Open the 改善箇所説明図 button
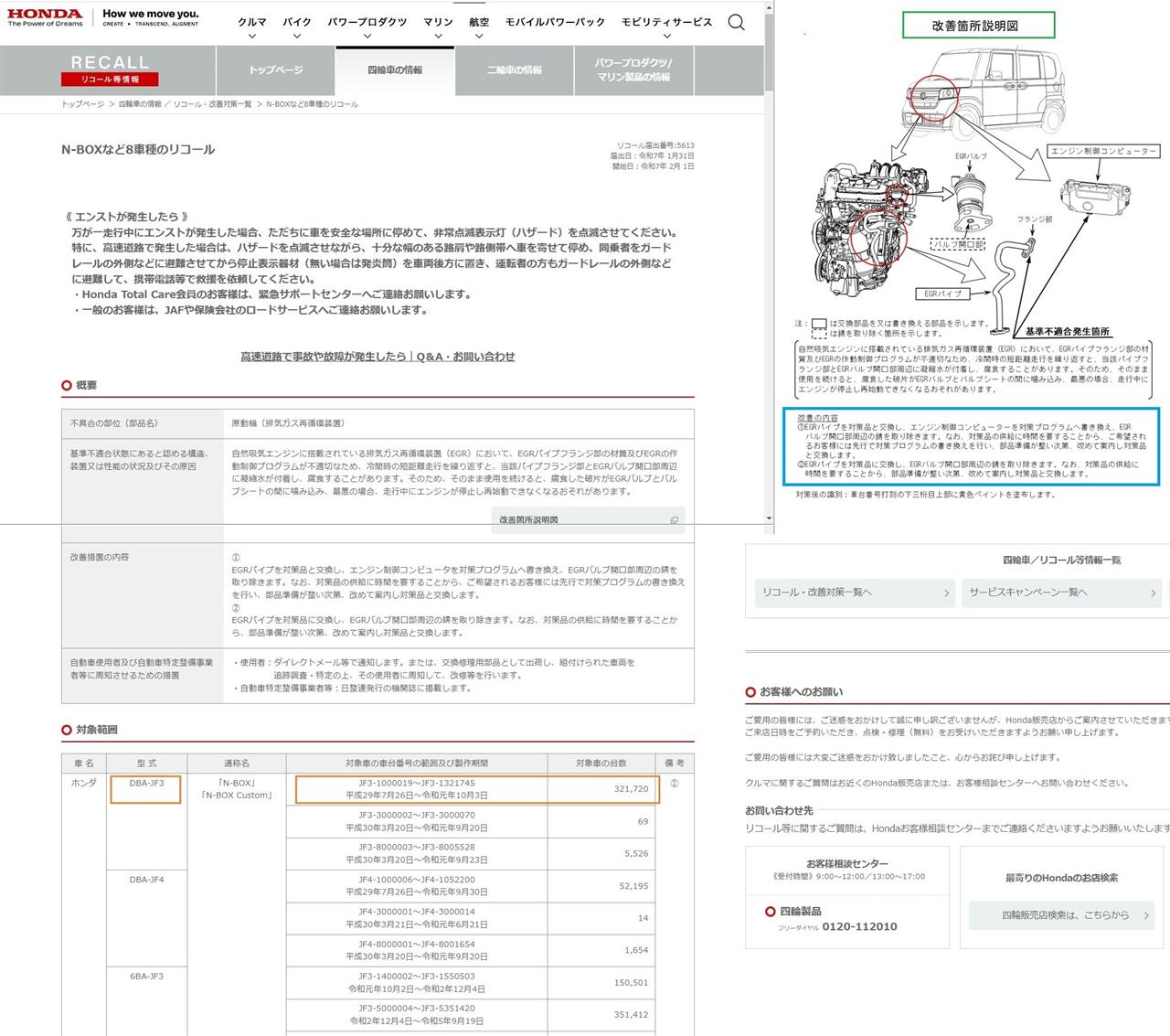This screenshot has height=1036, width=1170. click(588, 520)
